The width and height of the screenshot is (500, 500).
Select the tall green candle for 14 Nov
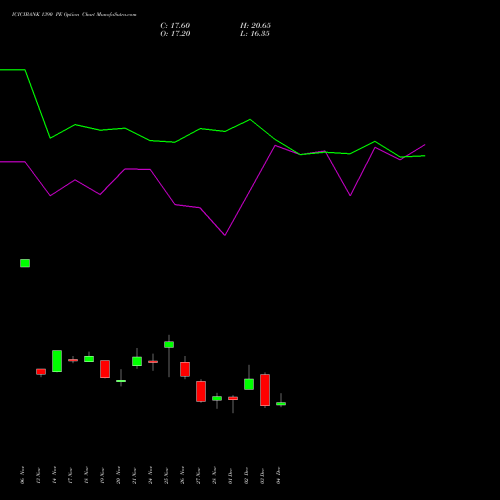pos(57,361)
